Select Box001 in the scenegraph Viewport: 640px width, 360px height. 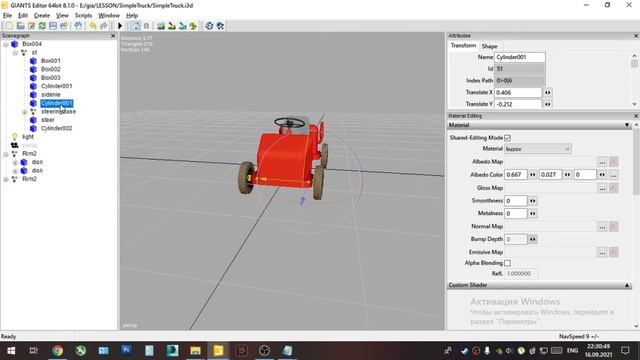click(x=51, y=60)
